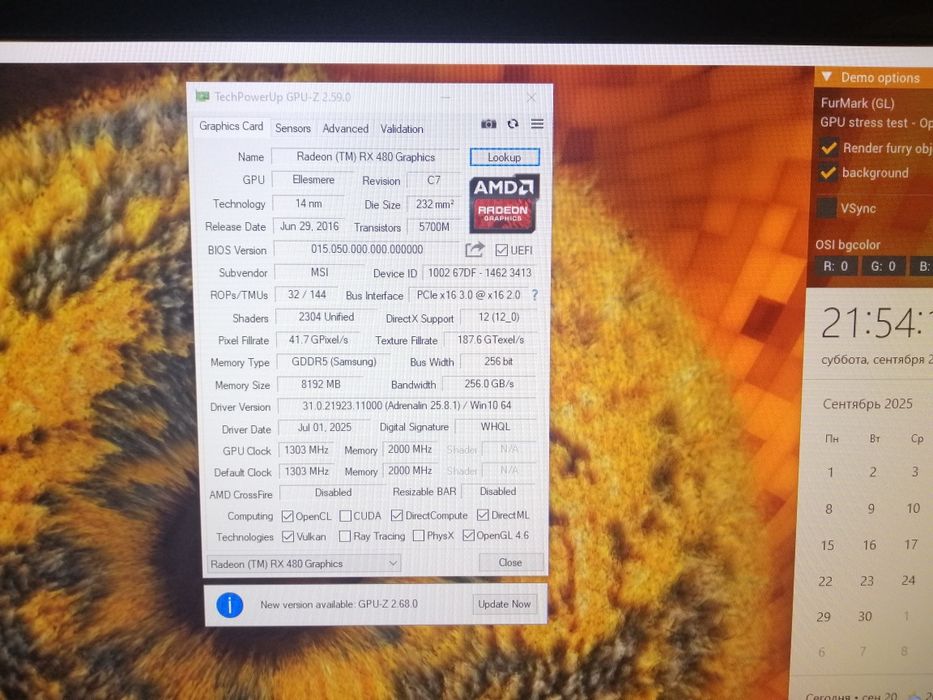
Task: Click the GPU field showing Ellesmere
Action: click(x=313, y=180)
